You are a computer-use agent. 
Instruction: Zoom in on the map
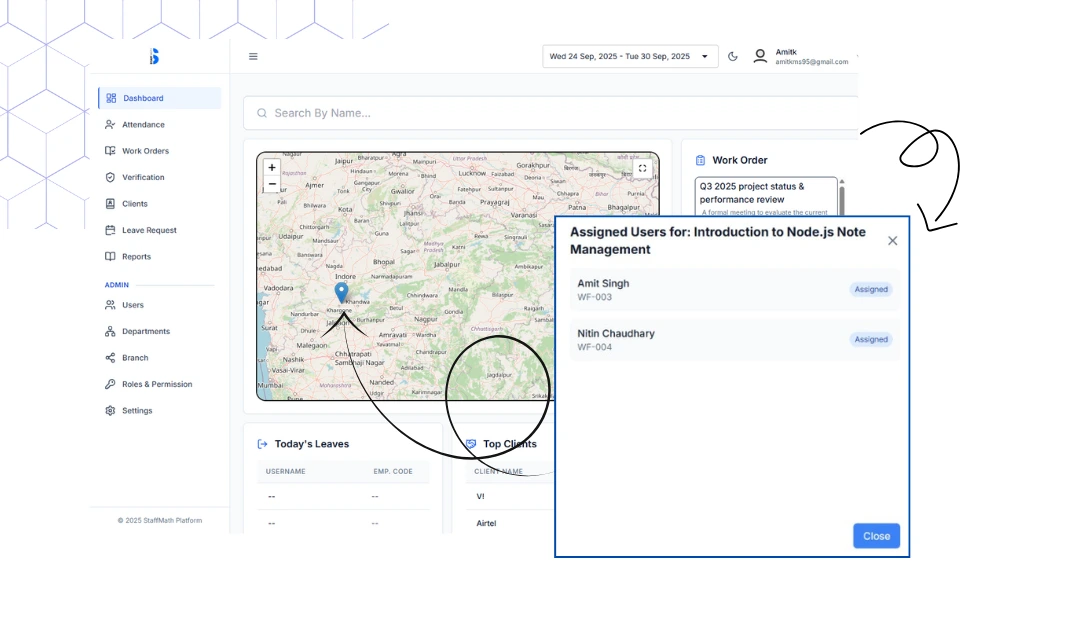(x=272, y=167)
